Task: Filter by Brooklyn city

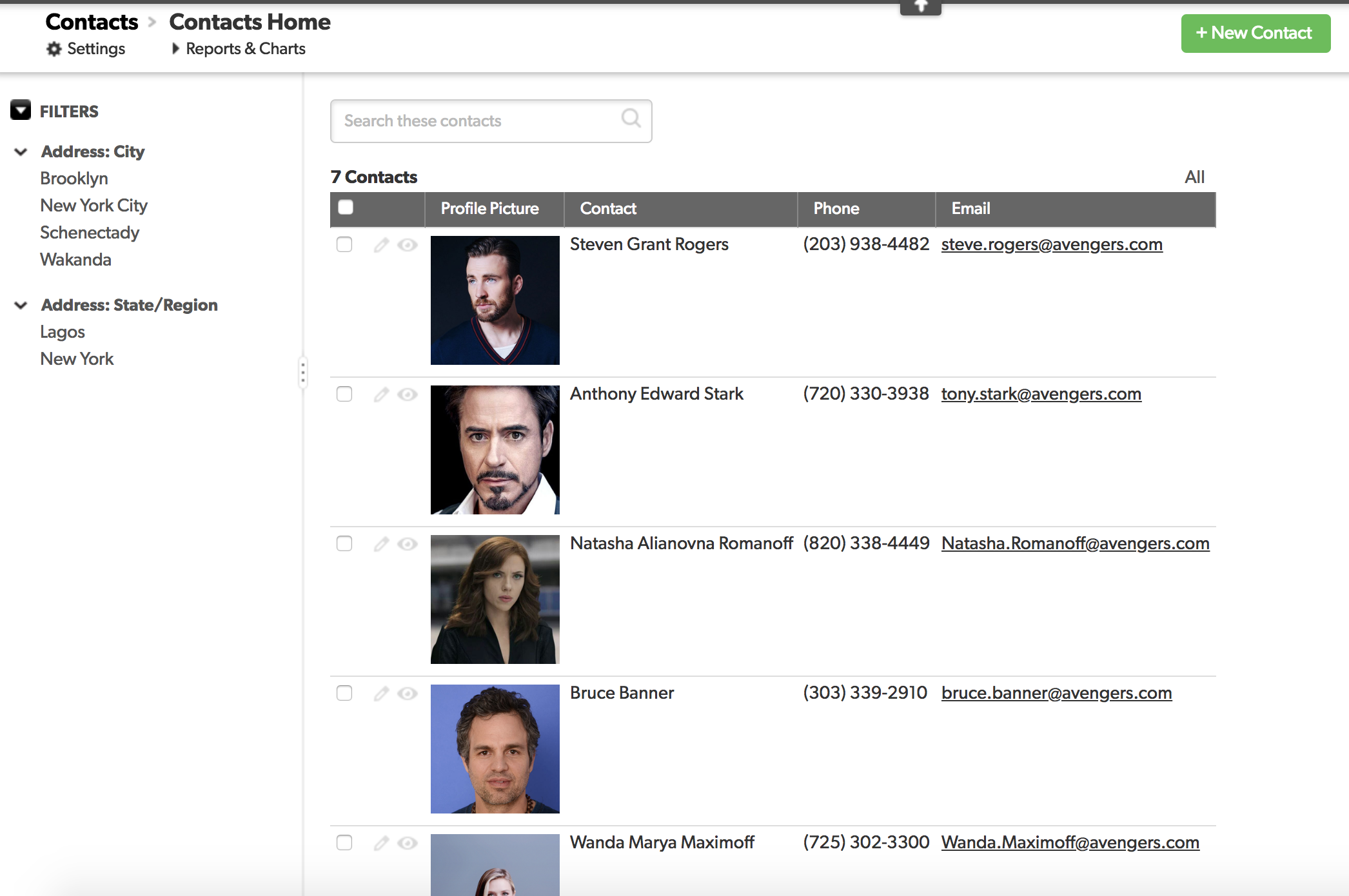Action: 74,179
